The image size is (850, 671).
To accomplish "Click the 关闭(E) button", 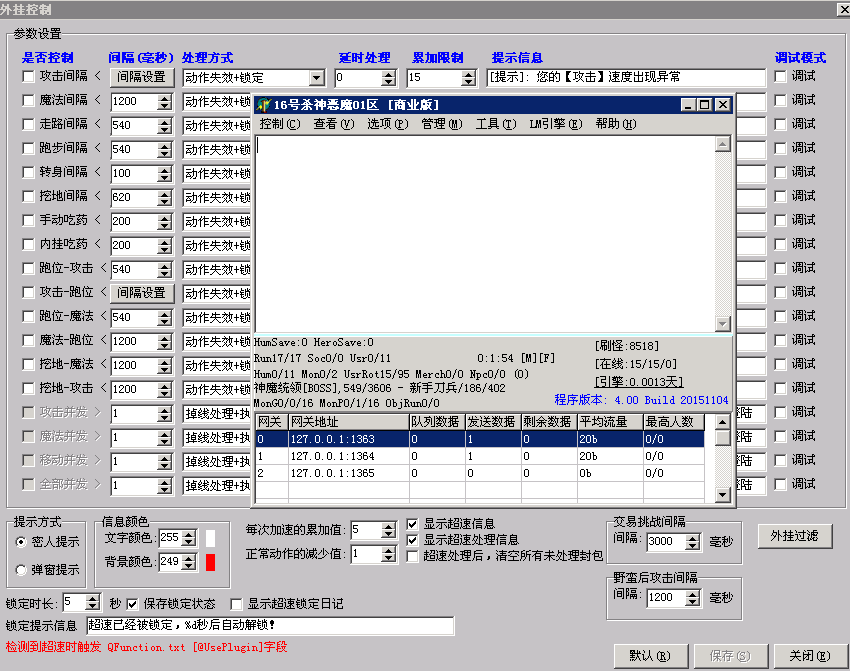I will pos(810,656).
